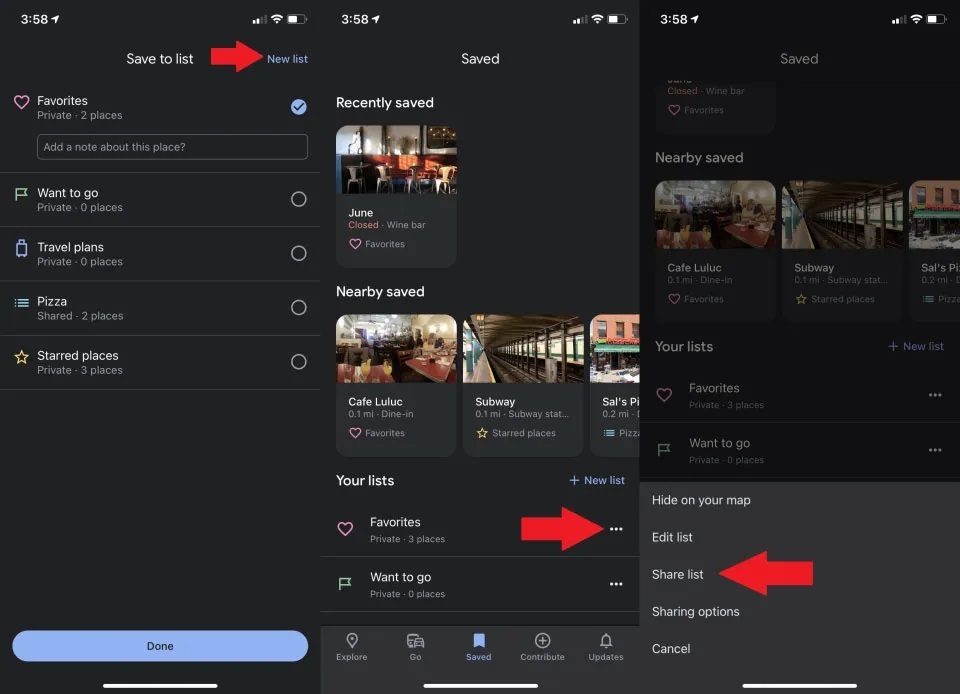Open the Contribute plus icon
The height and width of the screenshot is (694, 960).
[542, 642]
